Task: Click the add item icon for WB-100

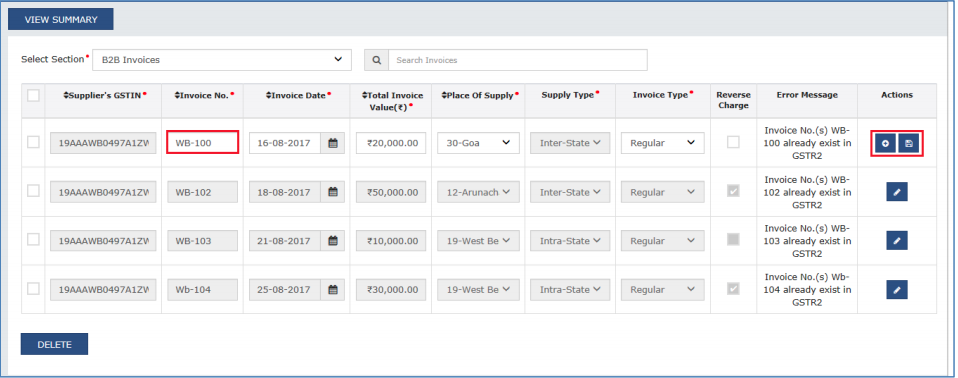Action: click(885, 144)
